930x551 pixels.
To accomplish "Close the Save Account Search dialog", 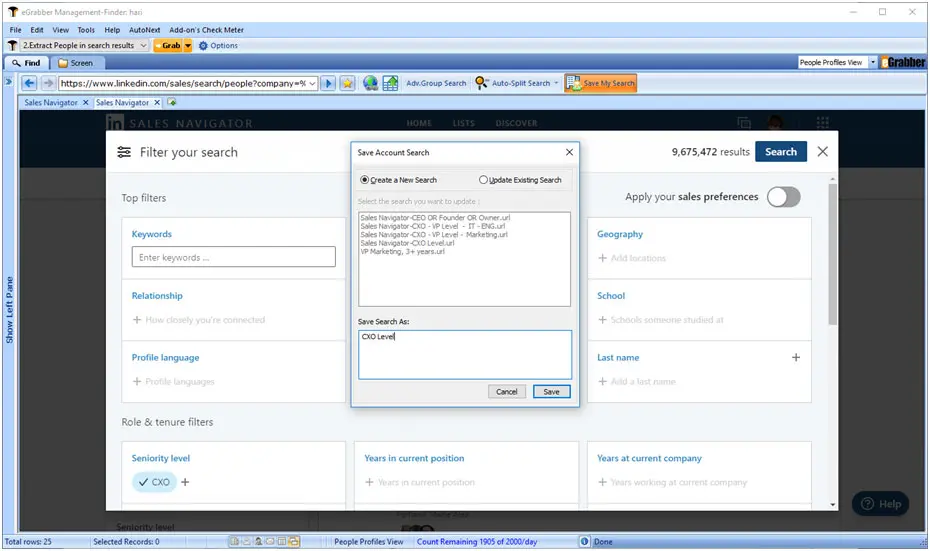I will (569, 152).
